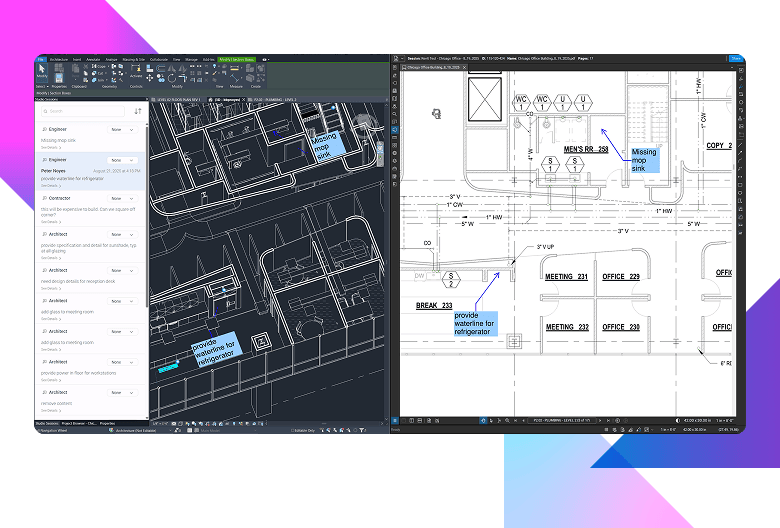
Task: Click the Paste clipboard icon
Action: (76, 70)
